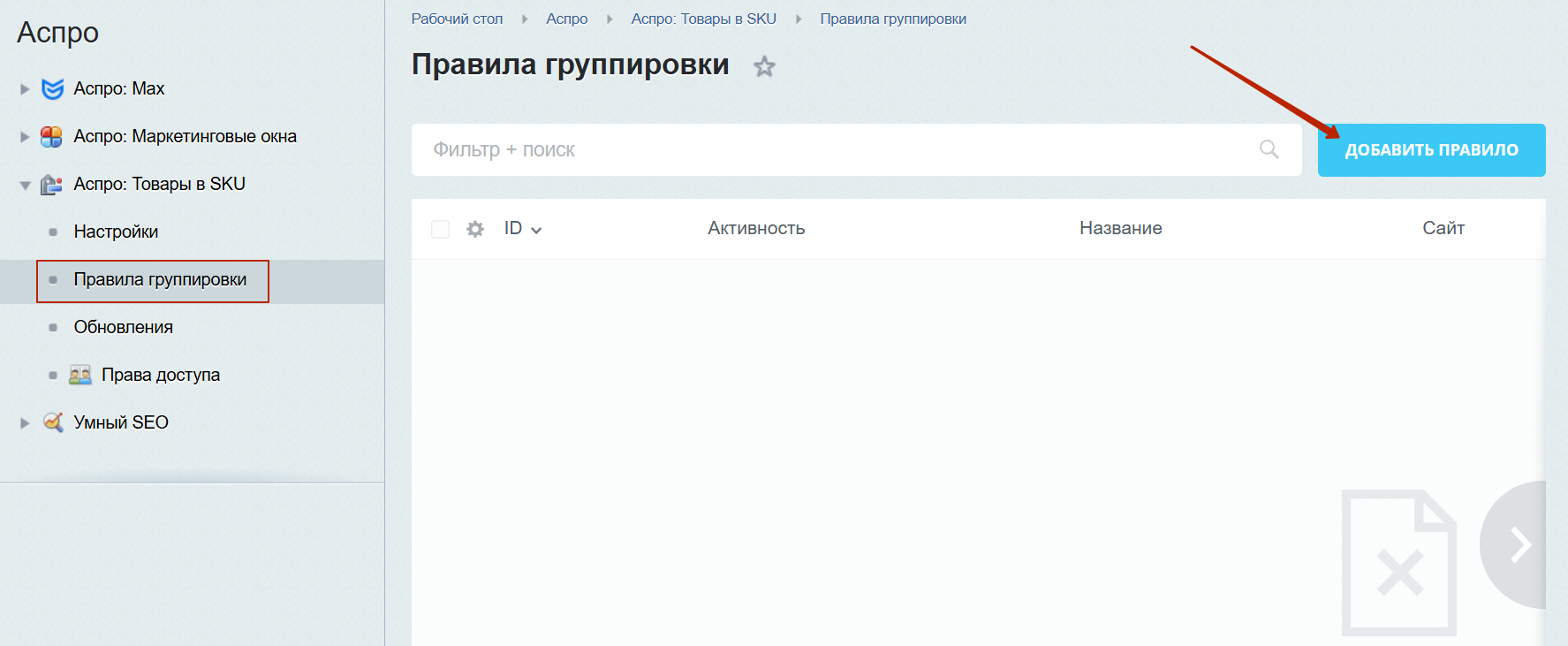1568x646 pixels.
Task: Expand the Умный SEO tree node
Action: 25,423
